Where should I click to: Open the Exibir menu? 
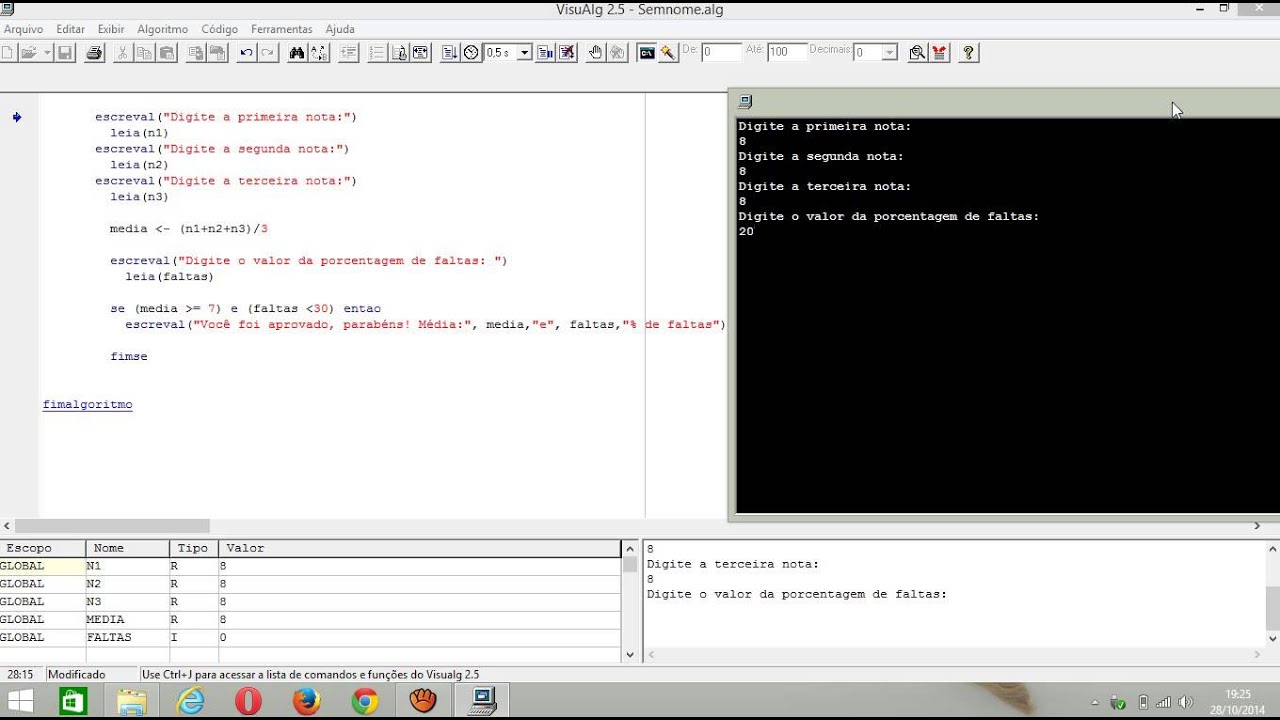111,29
